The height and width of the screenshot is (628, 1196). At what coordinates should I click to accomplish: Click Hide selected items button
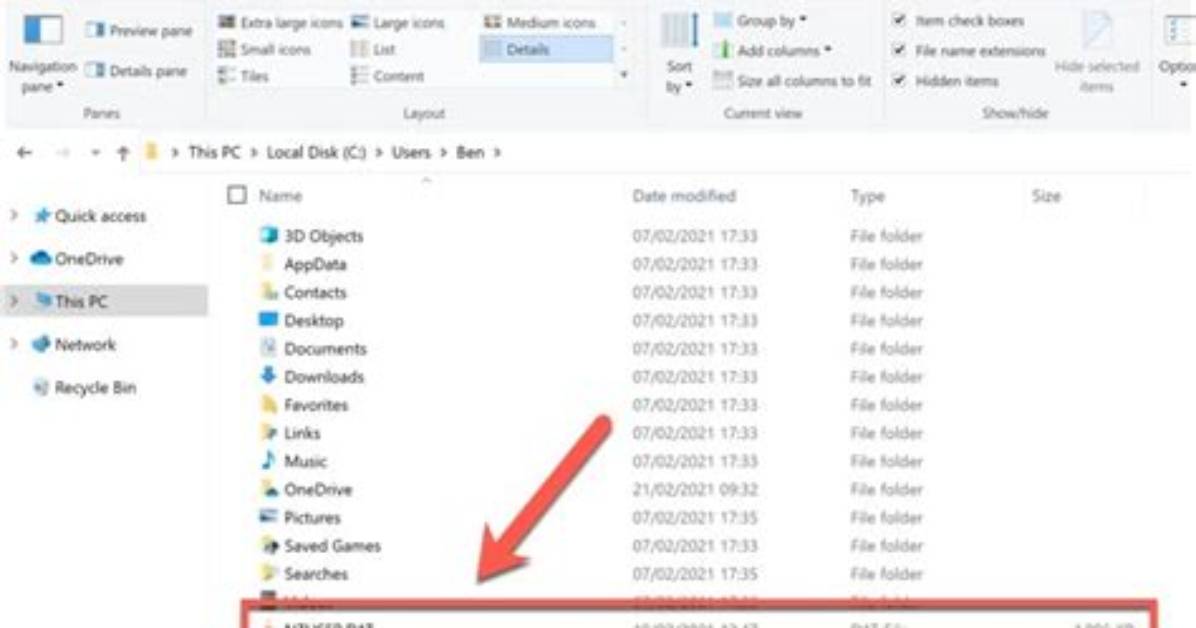tap(1097, 53)
